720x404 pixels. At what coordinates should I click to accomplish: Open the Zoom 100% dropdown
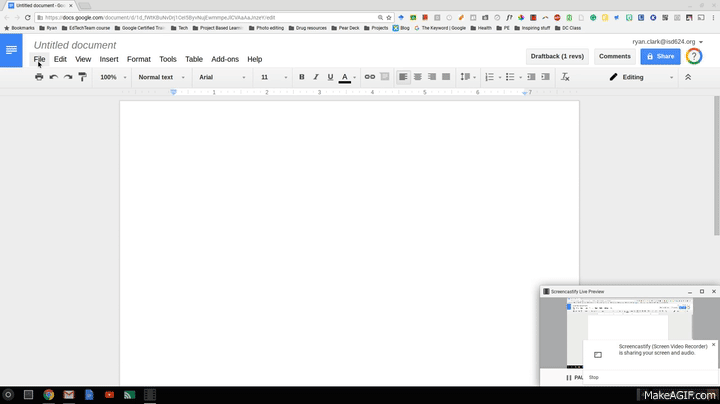(112, 77)
